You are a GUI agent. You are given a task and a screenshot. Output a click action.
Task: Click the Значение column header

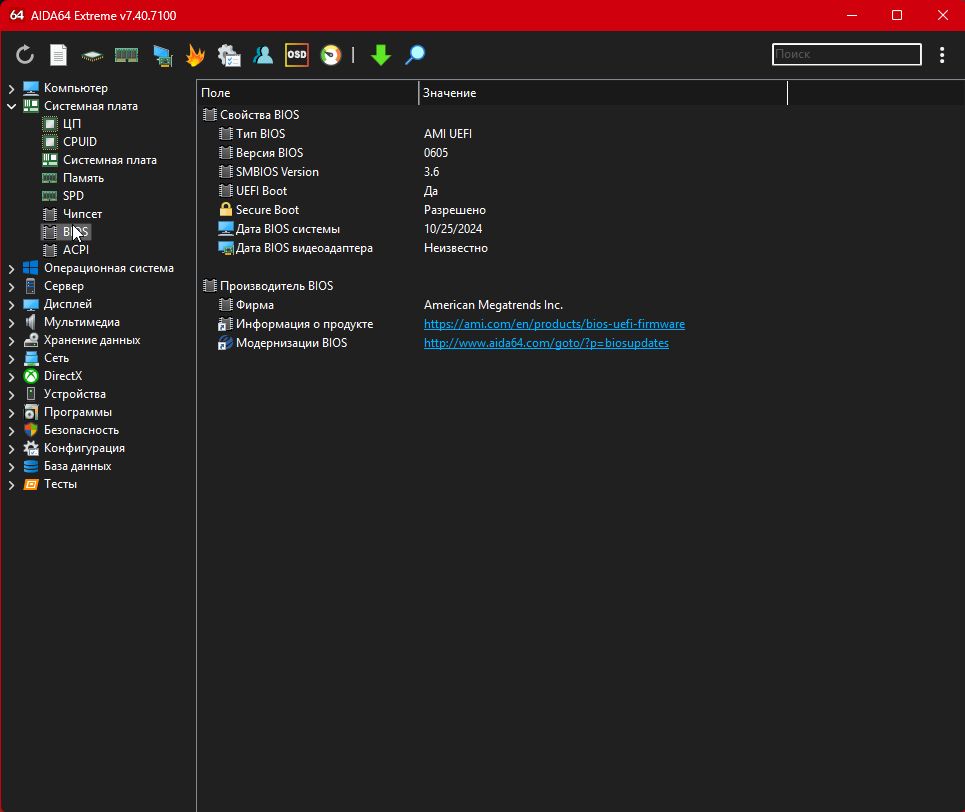pyautogui.click(x=603, y=93)
